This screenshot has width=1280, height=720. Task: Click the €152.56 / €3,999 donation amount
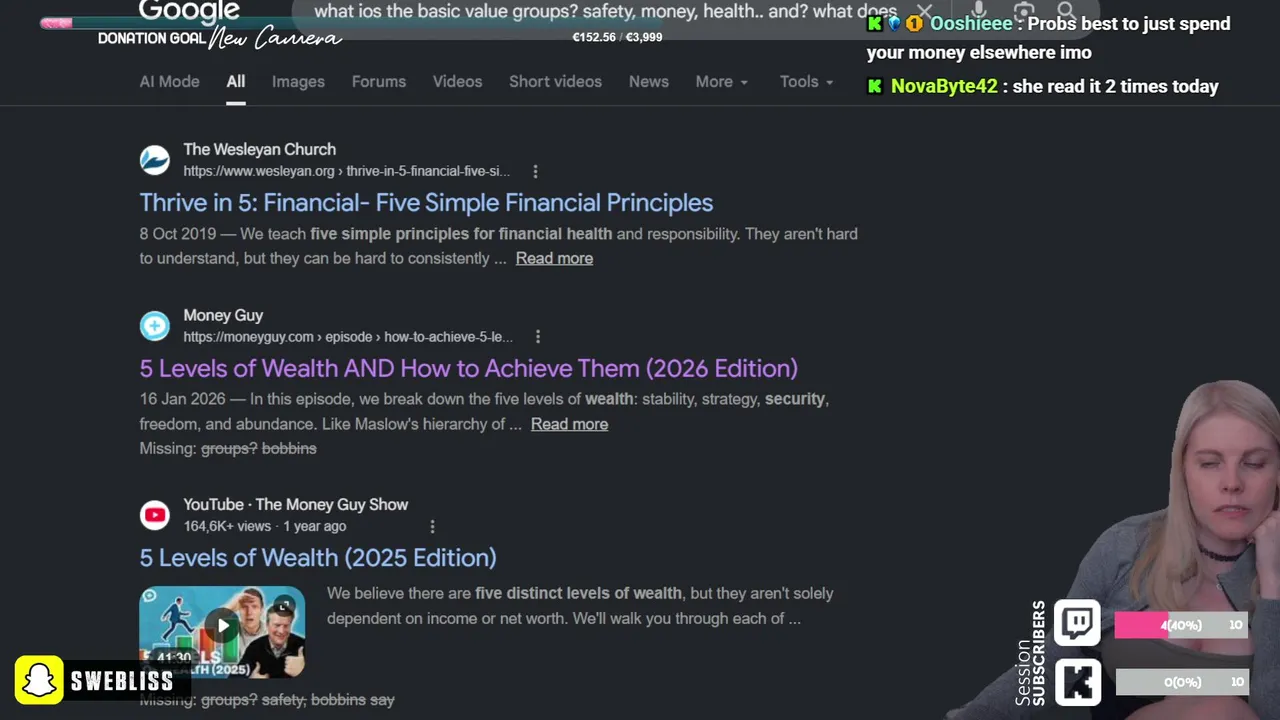tap(617, 37)
